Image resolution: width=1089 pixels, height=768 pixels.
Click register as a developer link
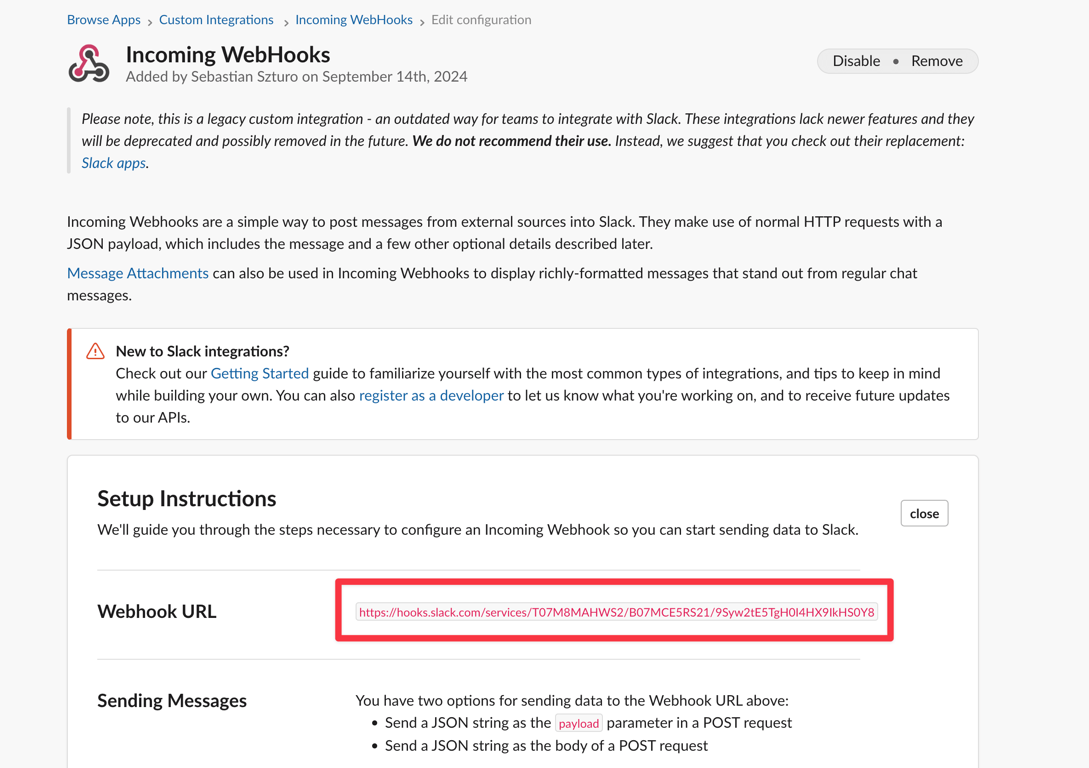click(431, 395)
